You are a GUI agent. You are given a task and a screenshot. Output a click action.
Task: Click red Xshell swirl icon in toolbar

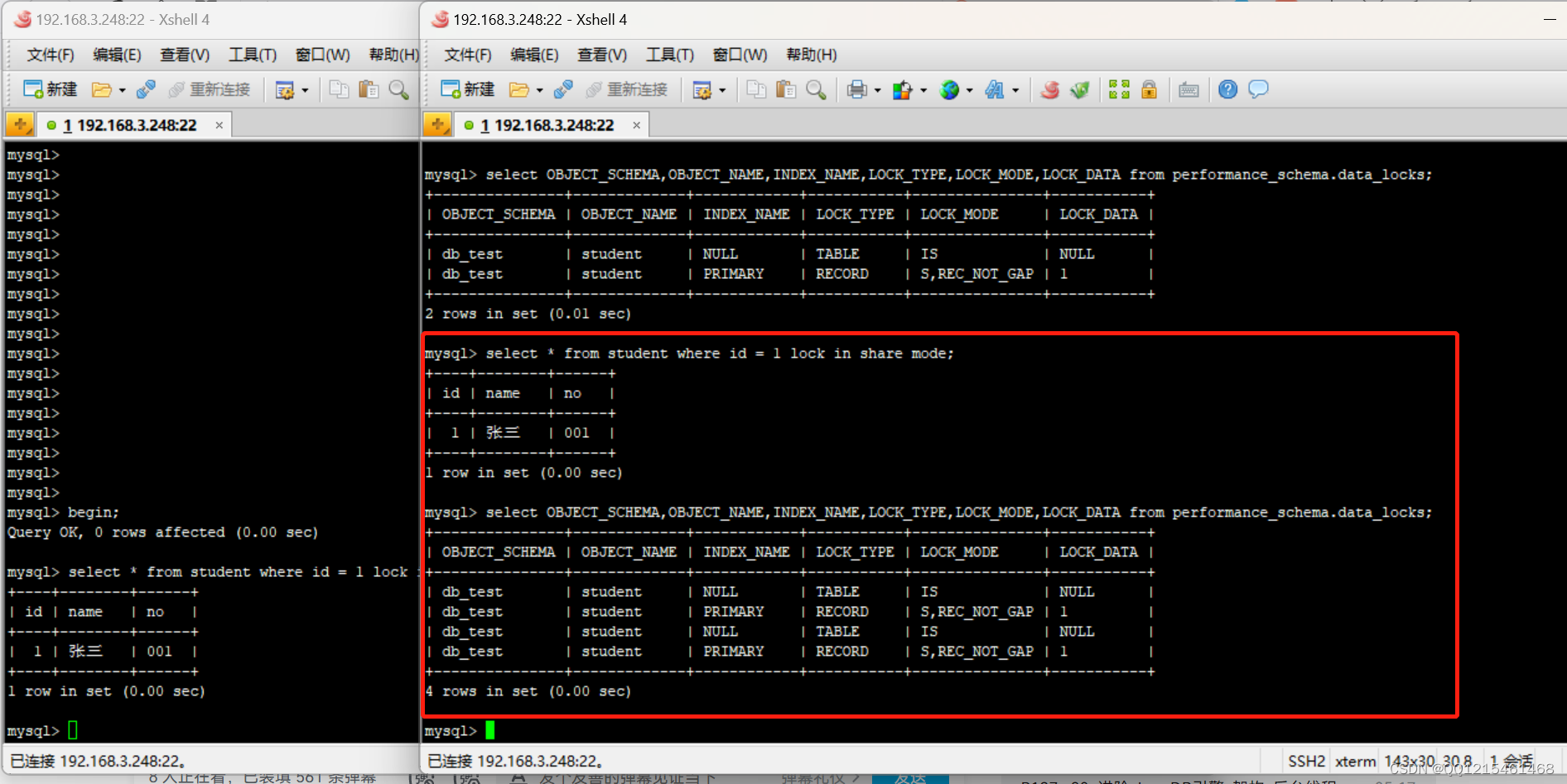click(x=1050, y=89)
